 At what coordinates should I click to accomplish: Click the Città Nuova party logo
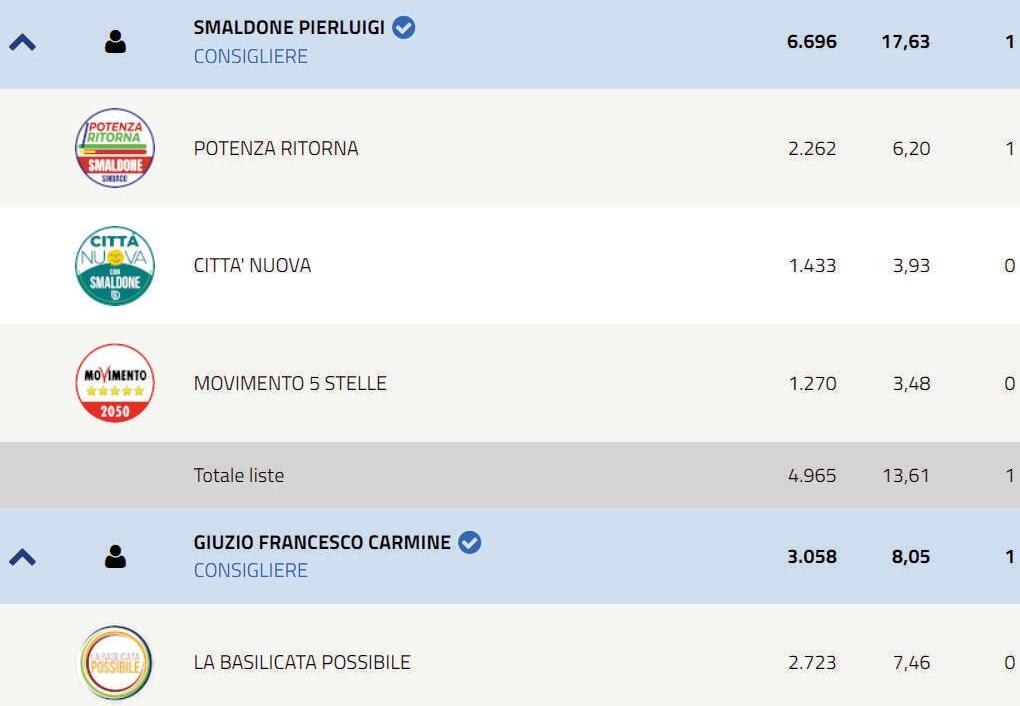[x=115, y=265]
